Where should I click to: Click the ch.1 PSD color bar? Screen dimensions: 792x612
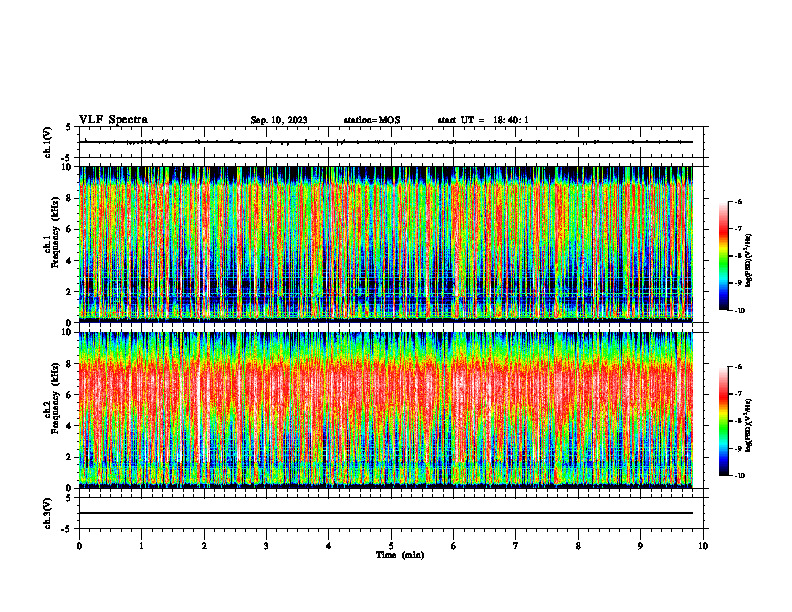[x=723, y=256]
